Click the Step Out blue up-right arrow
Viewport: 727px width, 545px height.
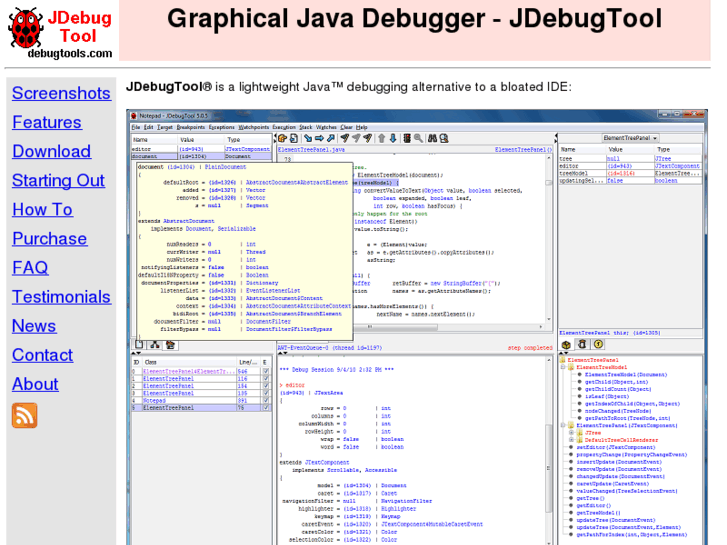331,138
